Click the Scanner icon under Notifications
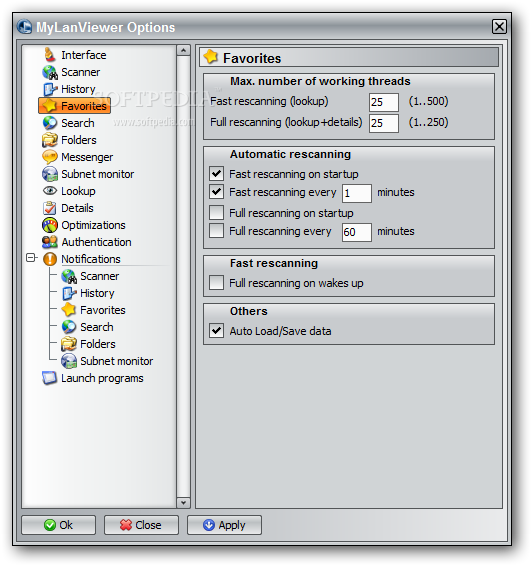The width and height of the screenshot is (532, 566). (x=69, y=276)
